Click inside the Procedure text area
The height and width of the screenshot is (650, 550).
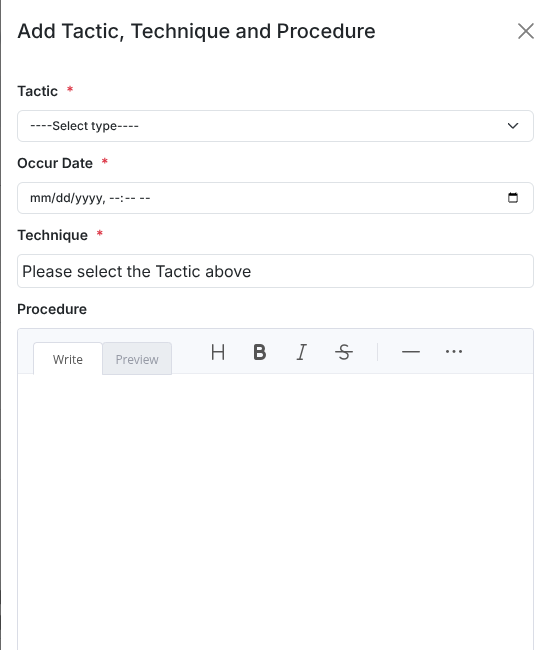(x=275, y=512)
